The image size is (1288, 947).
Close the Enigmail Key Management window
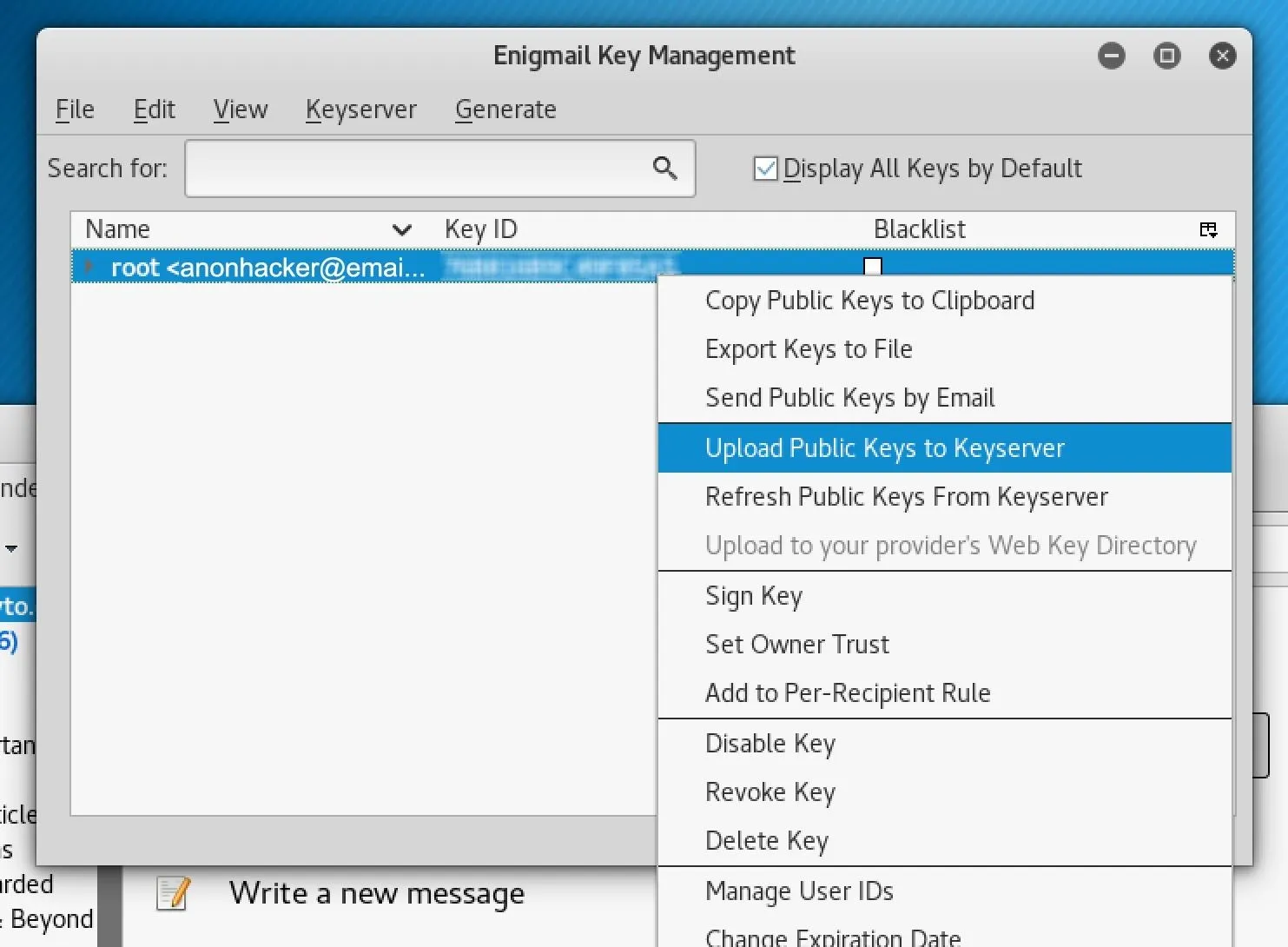coord(1222,56)
